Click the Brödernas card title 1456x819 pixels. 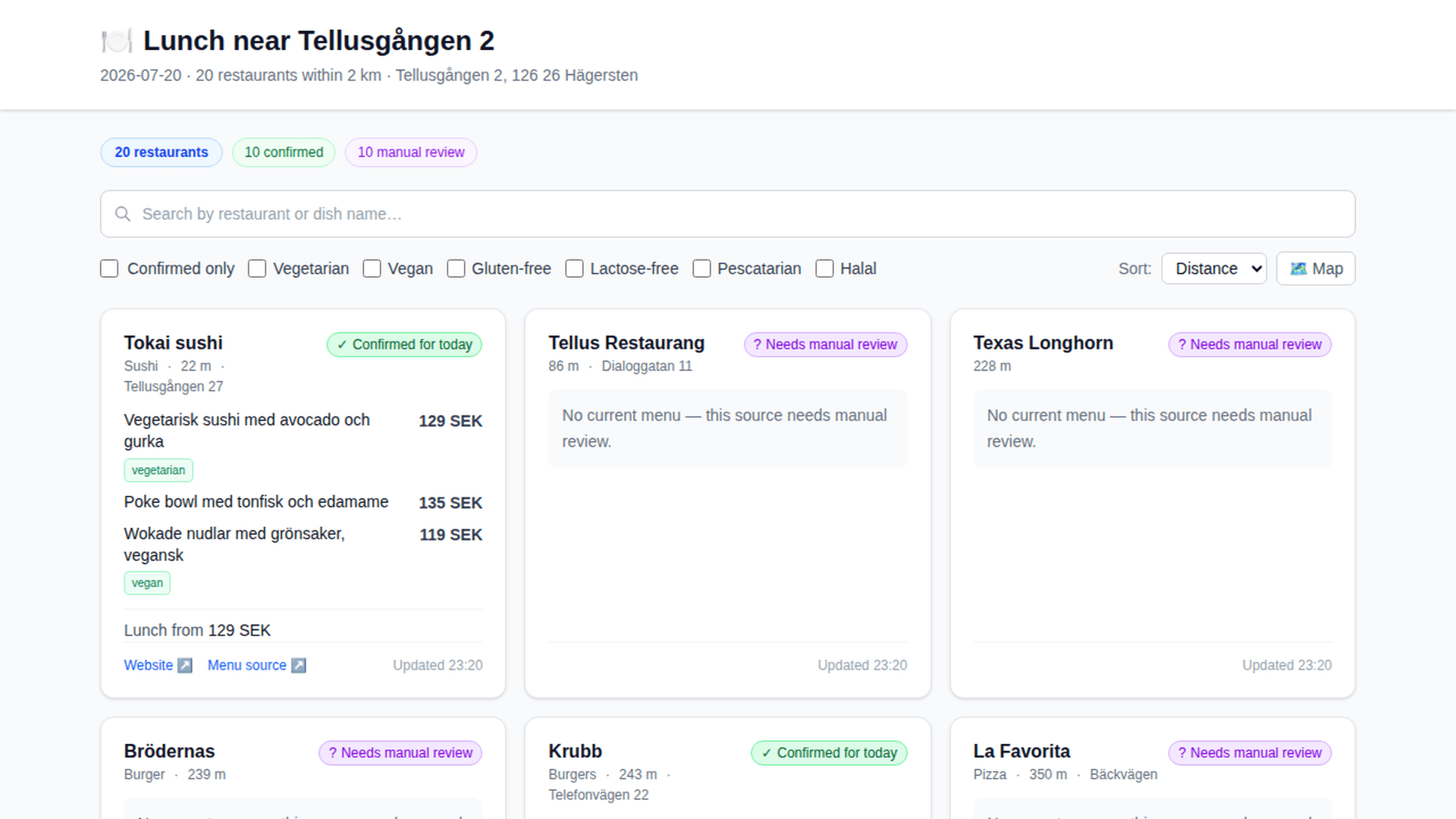(x=170, y=752)
